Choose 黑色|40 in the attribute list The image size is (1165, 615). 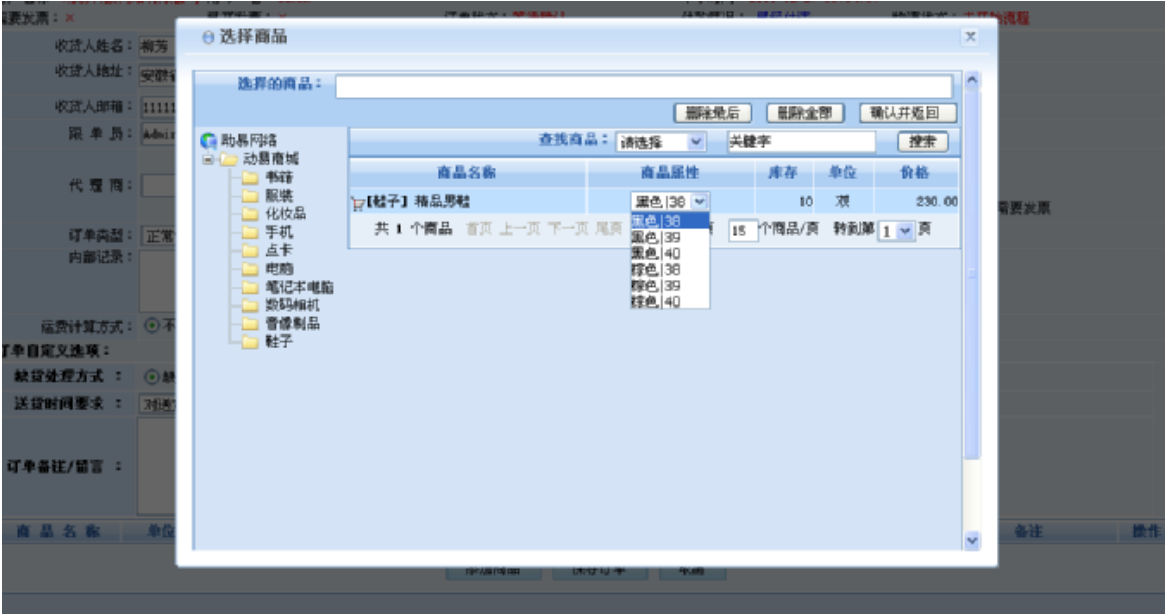pos(670,254)
